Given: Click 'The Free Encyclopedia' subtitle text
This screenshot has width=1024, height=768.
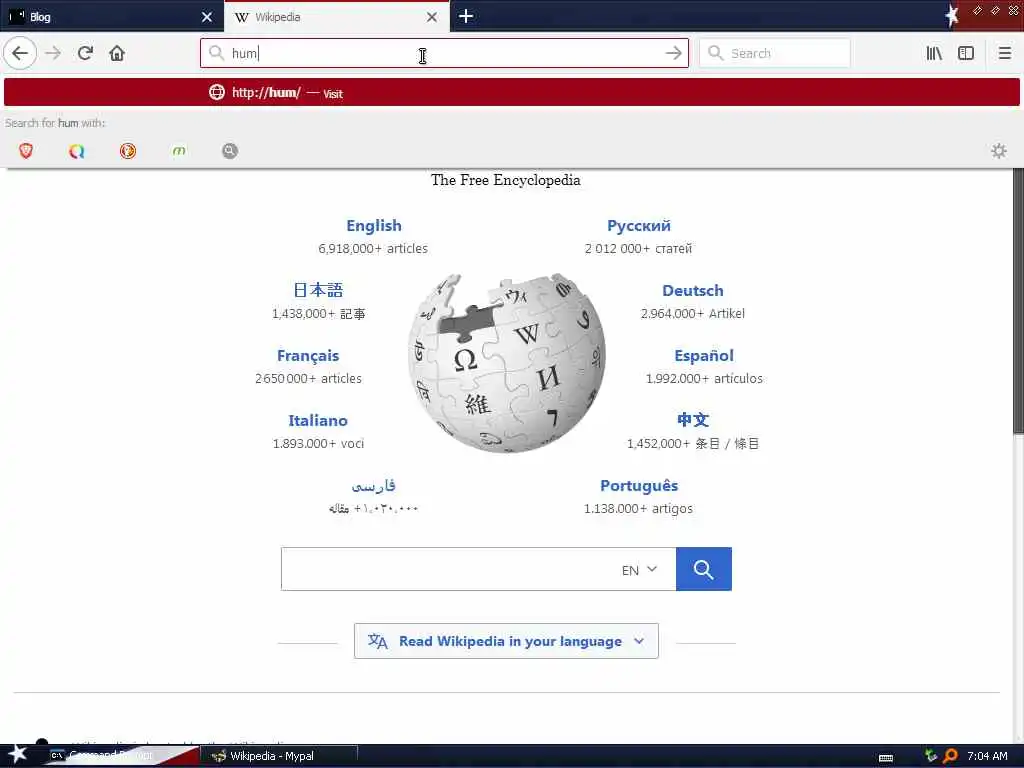Looking at the screenshot, I should [x=505, y=180].
